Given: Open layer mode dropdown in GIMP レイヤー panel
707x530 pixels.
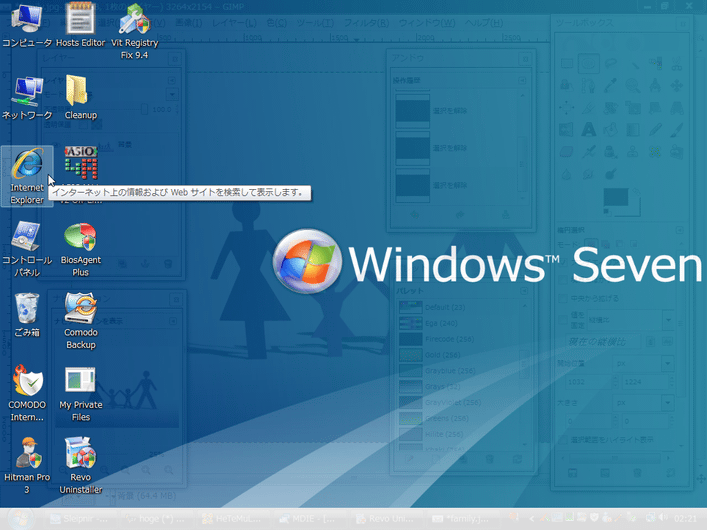Looking at the screenshot, I should 172,95.
